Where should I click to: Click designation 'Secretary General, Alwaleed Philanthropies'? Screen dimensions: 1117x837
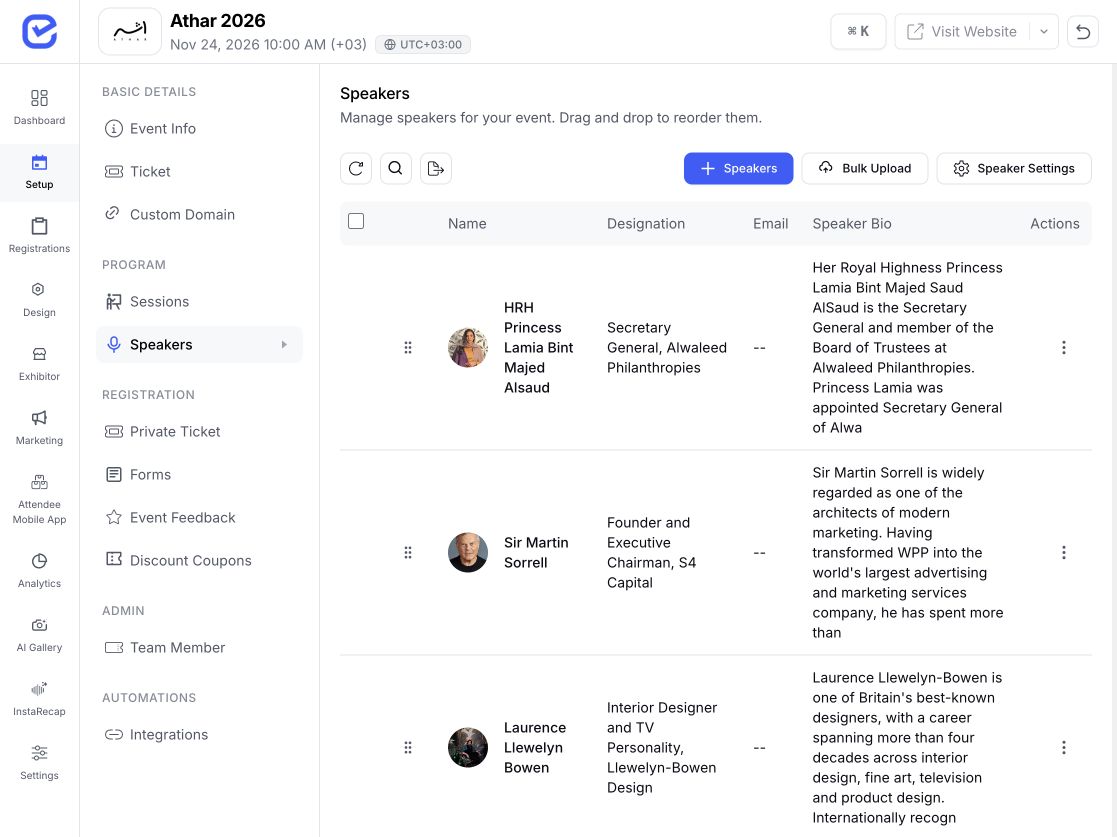[x=667, y=348]
